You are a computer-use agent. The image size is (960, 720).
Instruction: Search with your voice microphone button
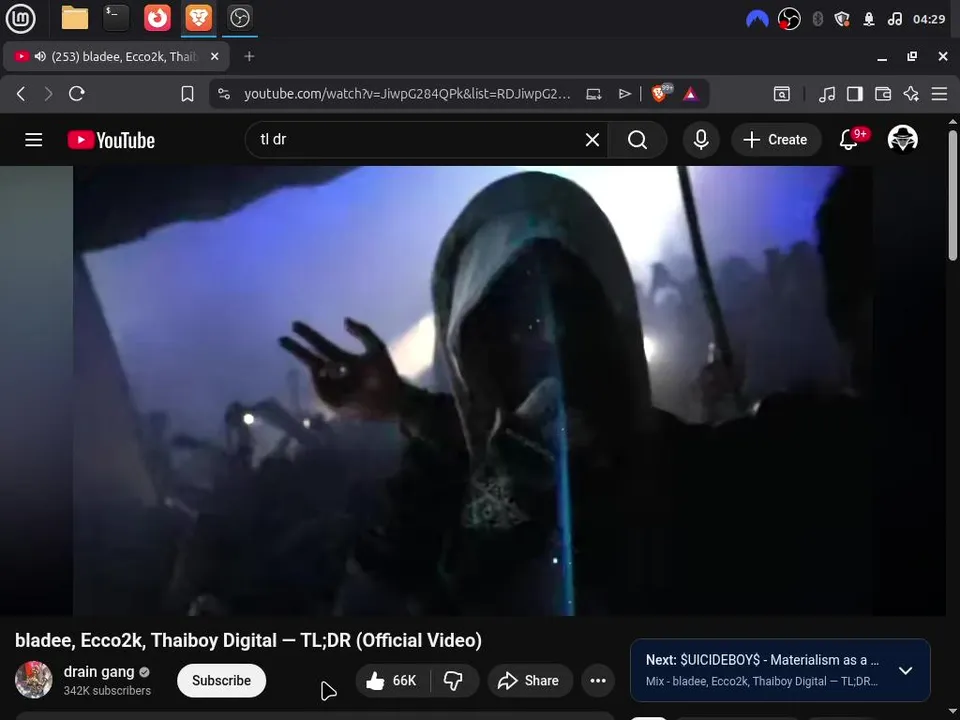[x=701, y=140]
